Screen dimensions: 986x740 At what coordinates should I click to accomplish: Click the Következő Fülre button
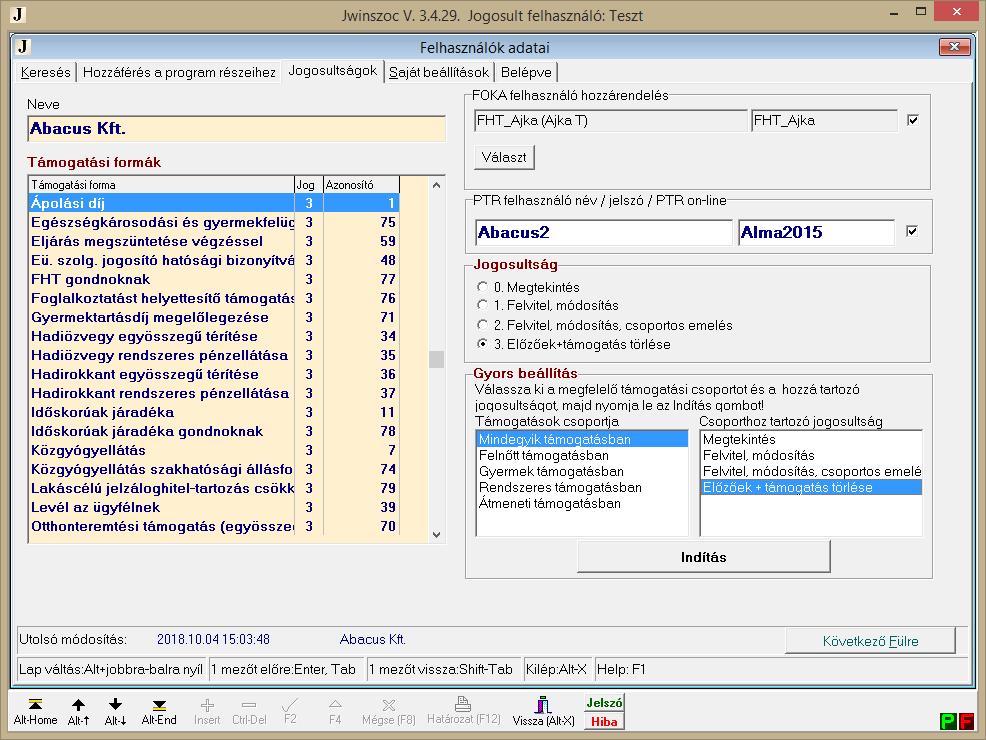[870, 641]
